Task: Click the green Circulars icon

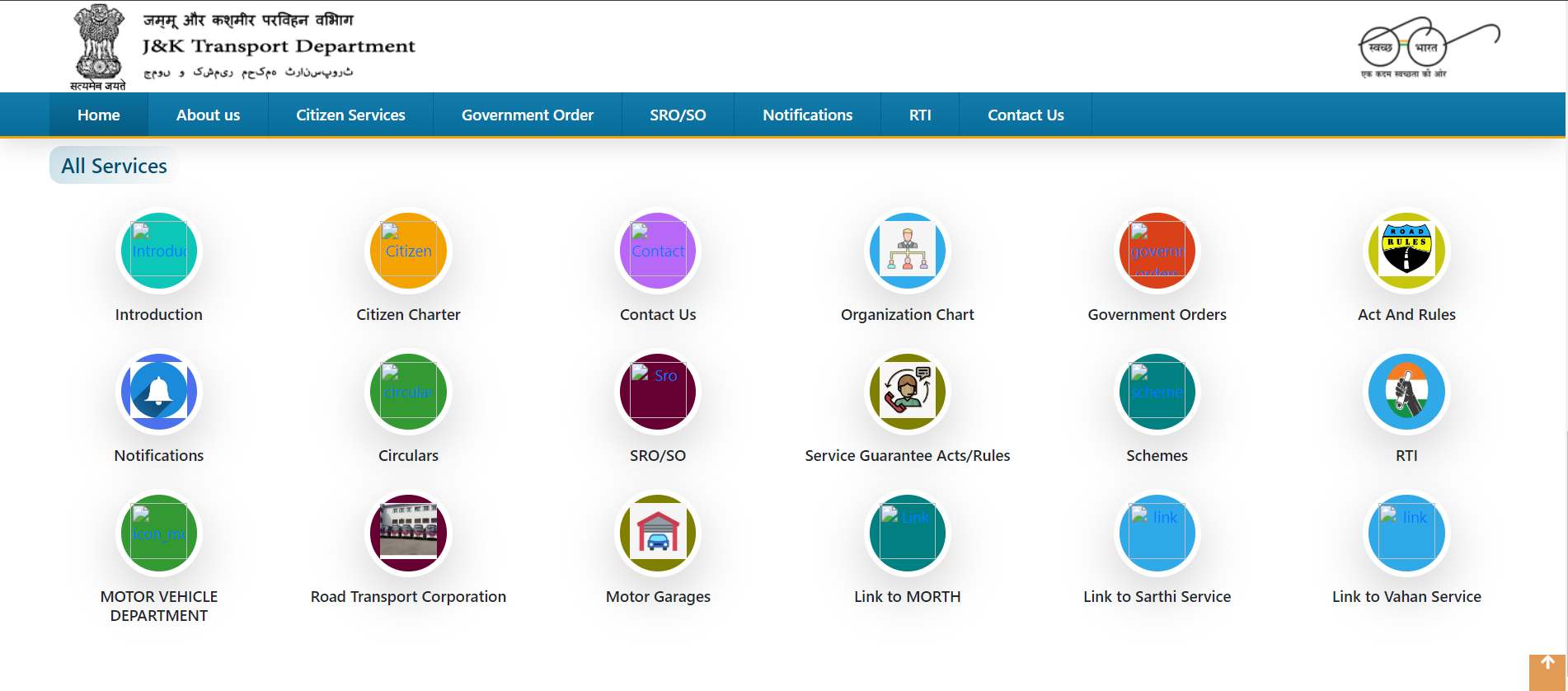Action: pyautogui.click(x=408, y=392)
